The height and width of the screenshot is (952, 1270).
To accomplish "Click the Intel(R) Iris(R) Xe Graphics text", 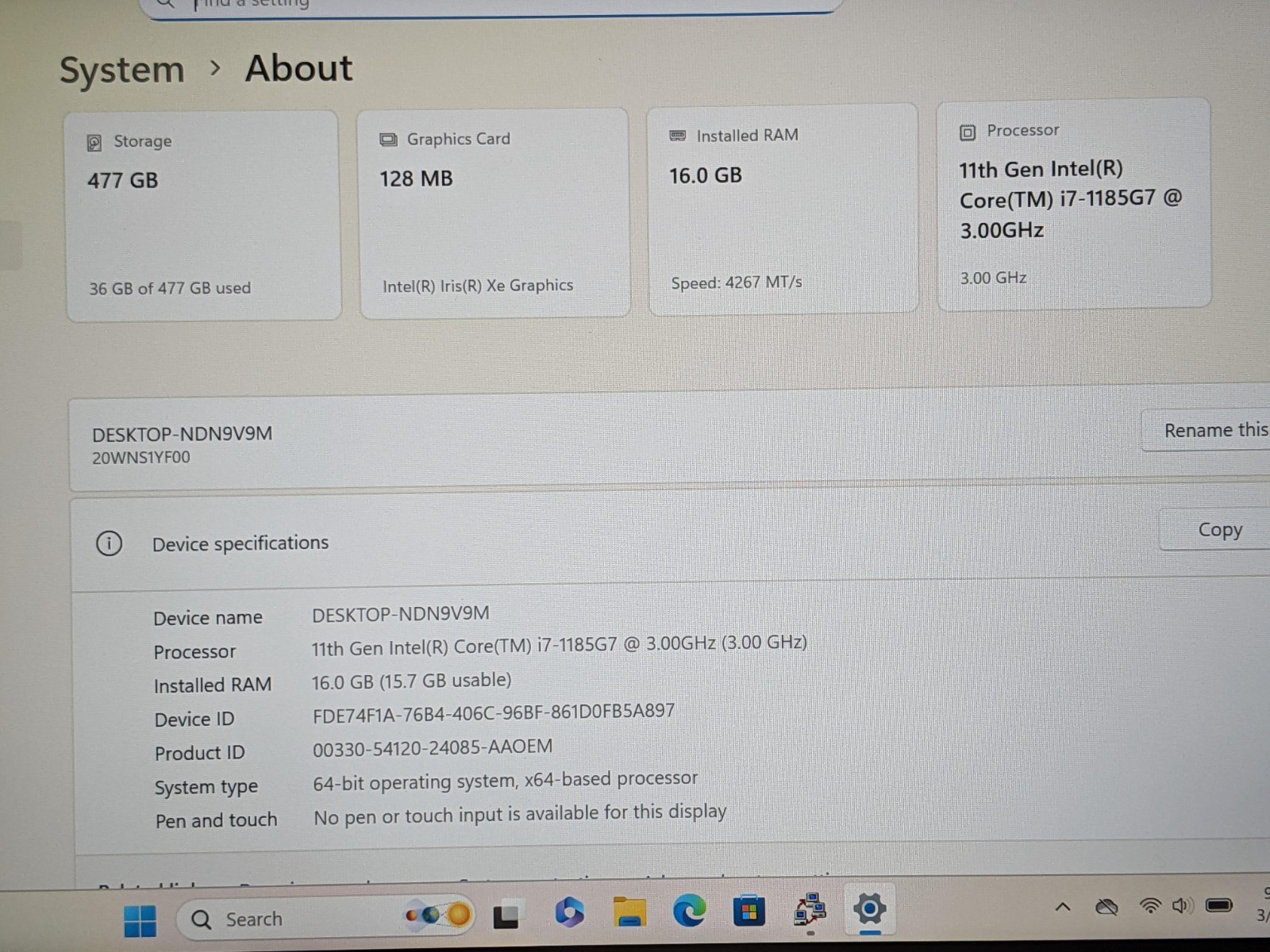I will pos(478,286).
